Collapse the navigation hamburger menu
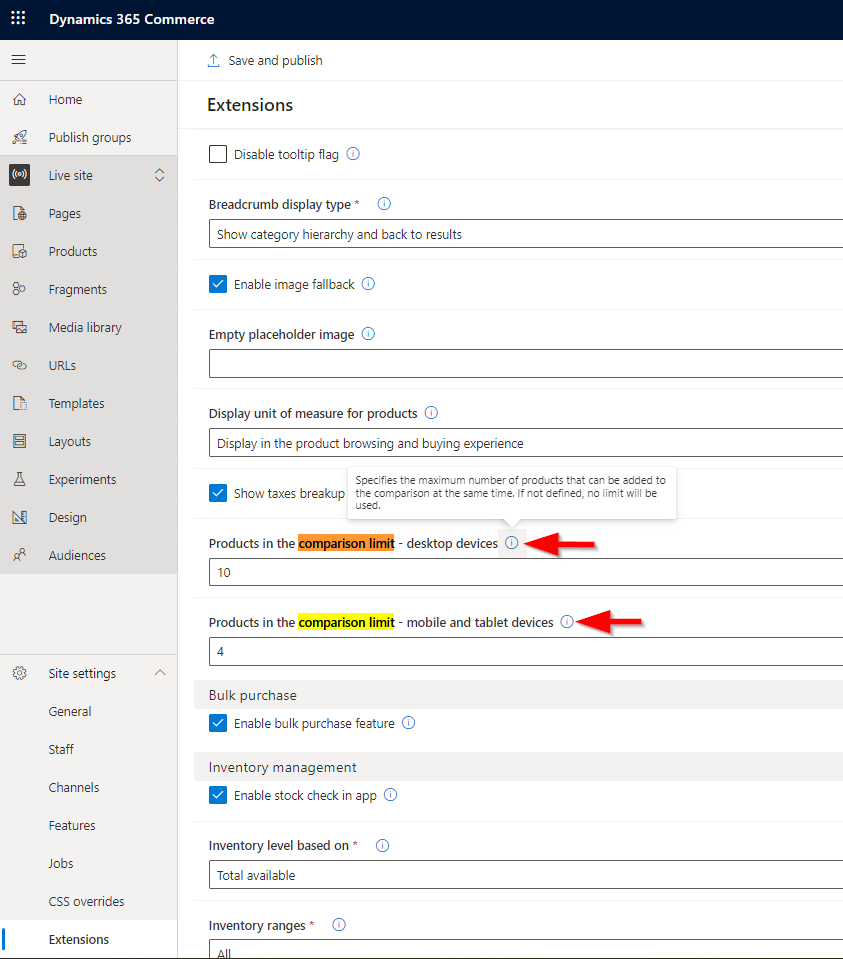 coord(19,59)
